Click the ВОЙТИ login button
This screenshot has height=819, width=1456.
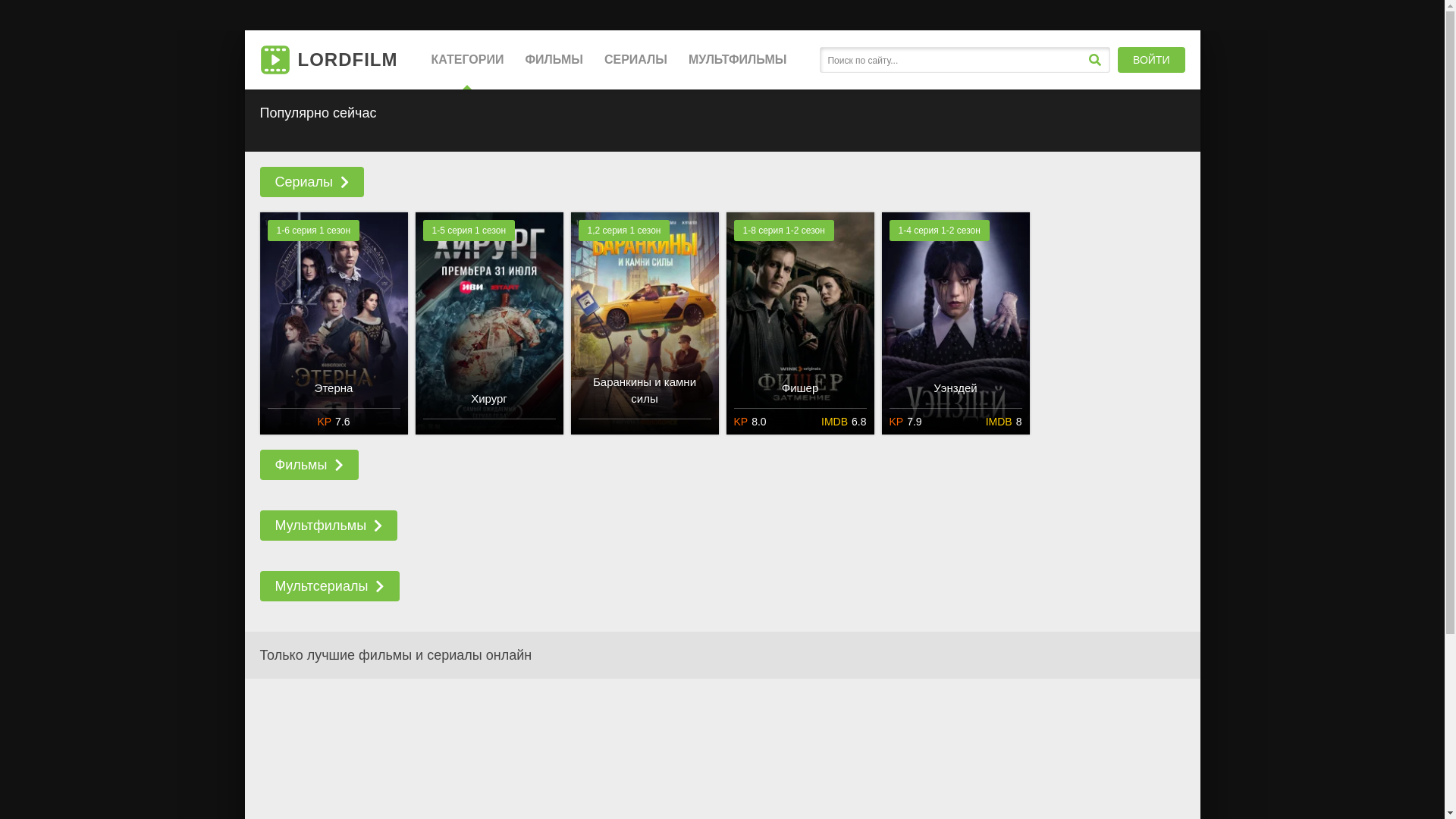tap(1151, 60)
